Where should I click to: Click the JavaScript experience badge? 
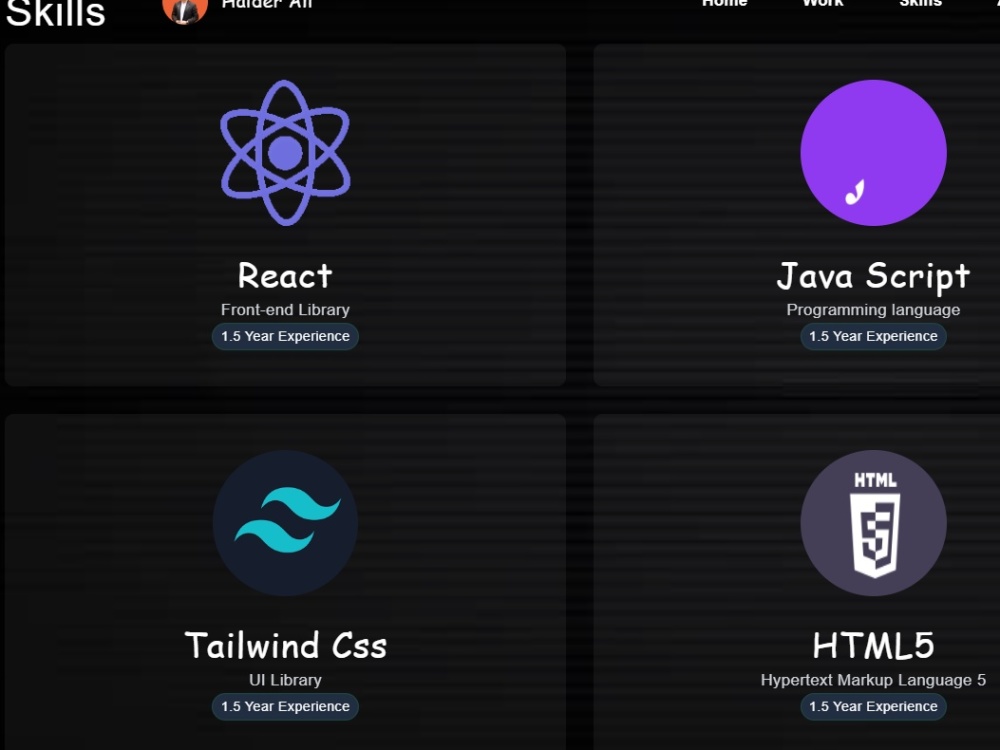point(873,336)
